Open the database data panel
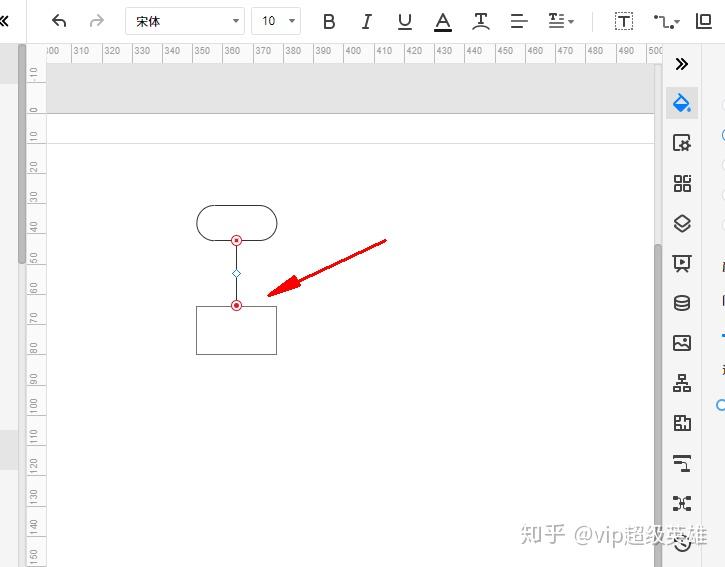Image resolution: width=725 pixels, height=567 pixels. pos(682,303)
